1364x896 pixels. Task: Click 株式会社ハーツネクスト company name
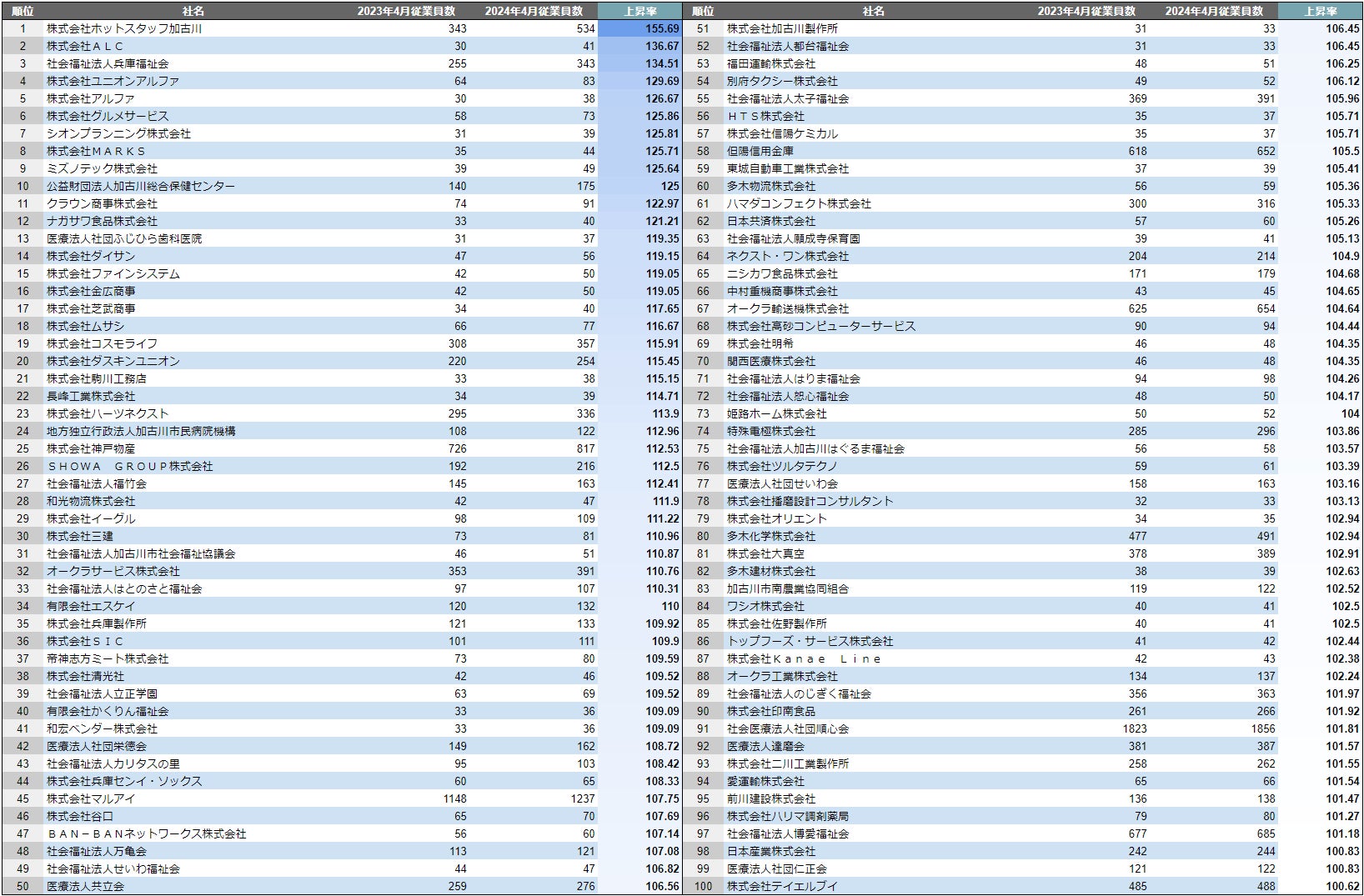click(108, 413)
